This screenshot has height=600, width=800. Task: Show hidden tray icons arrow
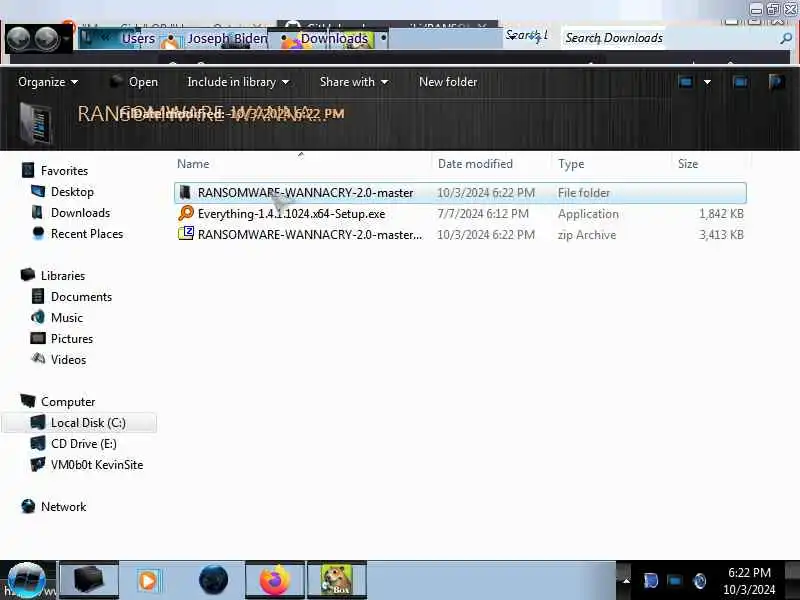point(627,581)
